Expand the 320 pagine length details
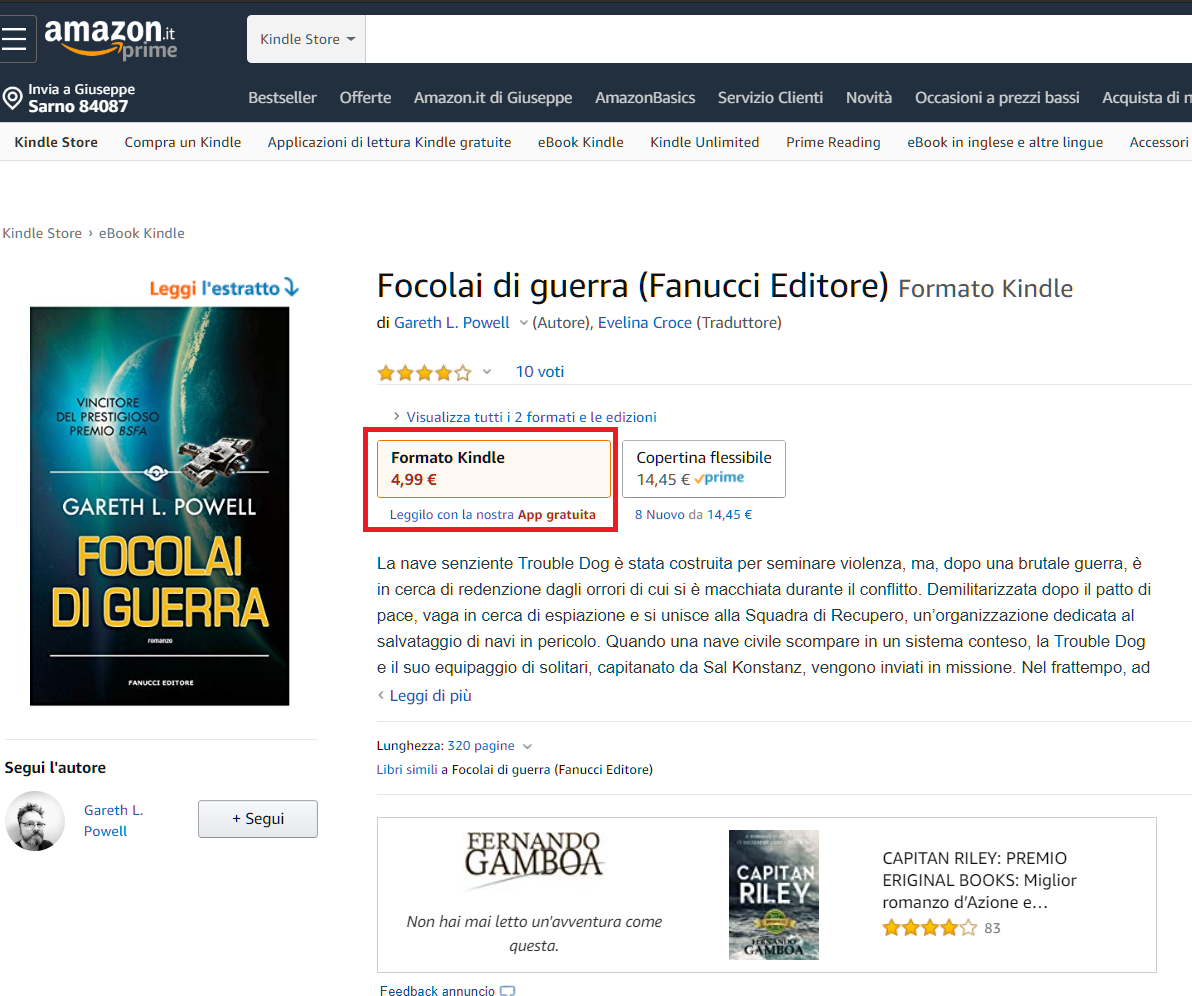This screenshot has height=996, width=1192. coord(527,747)
